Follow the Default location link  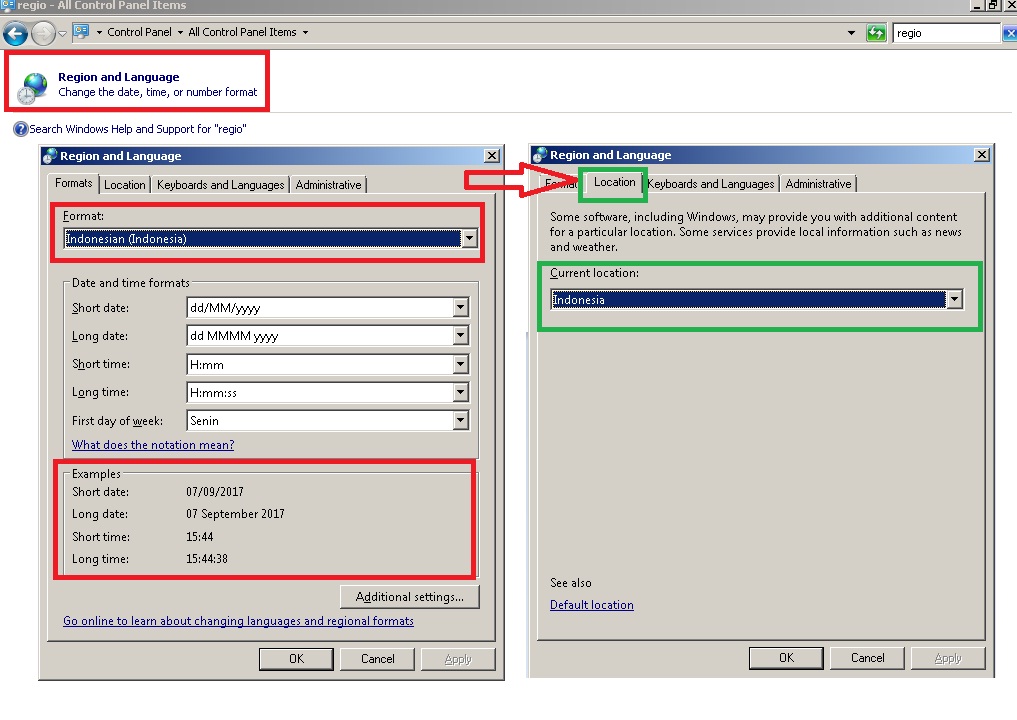(x=591, y=605)
